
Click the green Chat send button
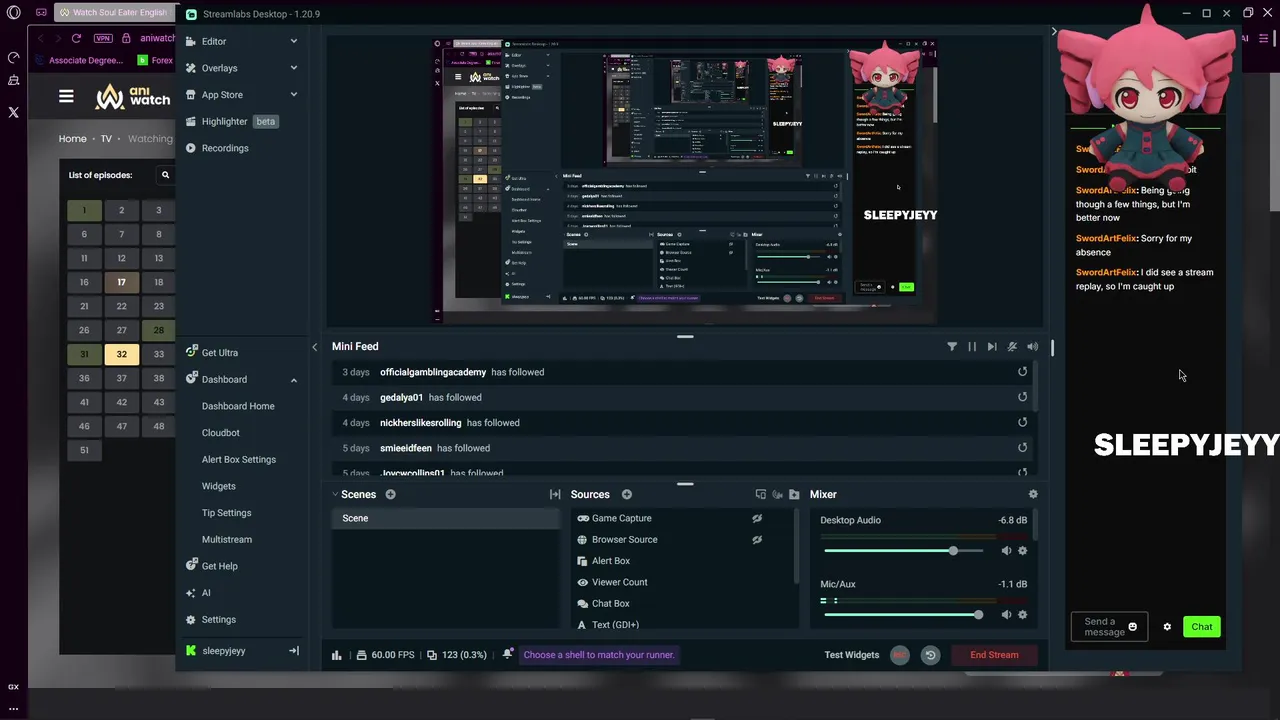click(x=1202, y=627)
